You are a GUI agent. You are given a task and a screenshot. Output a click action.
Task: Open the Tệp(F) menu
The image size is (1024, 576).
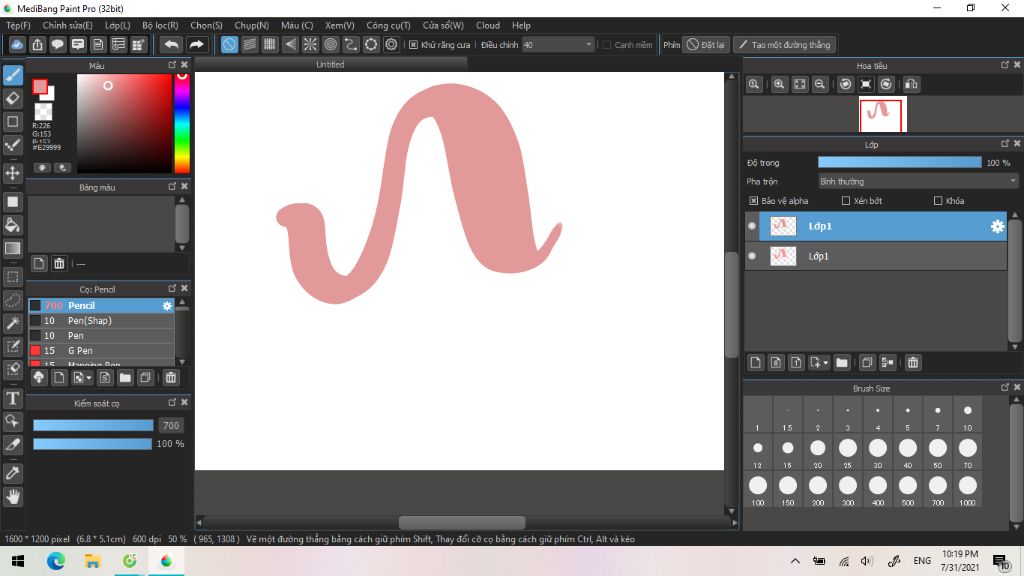point(18,25)
